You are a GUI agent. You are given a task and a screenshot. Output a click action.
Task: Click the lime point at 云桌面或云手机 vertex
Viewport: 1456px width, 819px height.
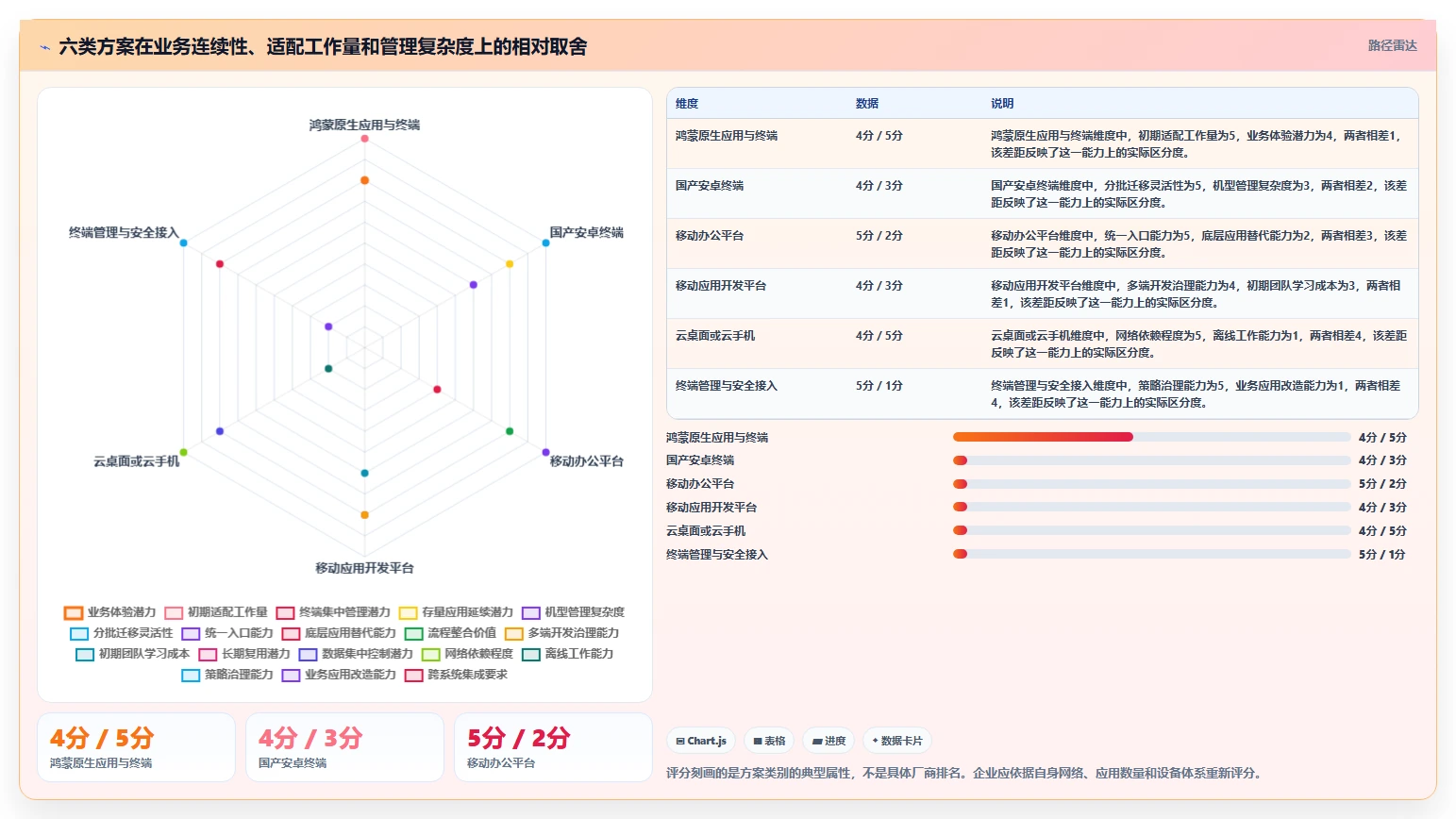pos(183,452)
